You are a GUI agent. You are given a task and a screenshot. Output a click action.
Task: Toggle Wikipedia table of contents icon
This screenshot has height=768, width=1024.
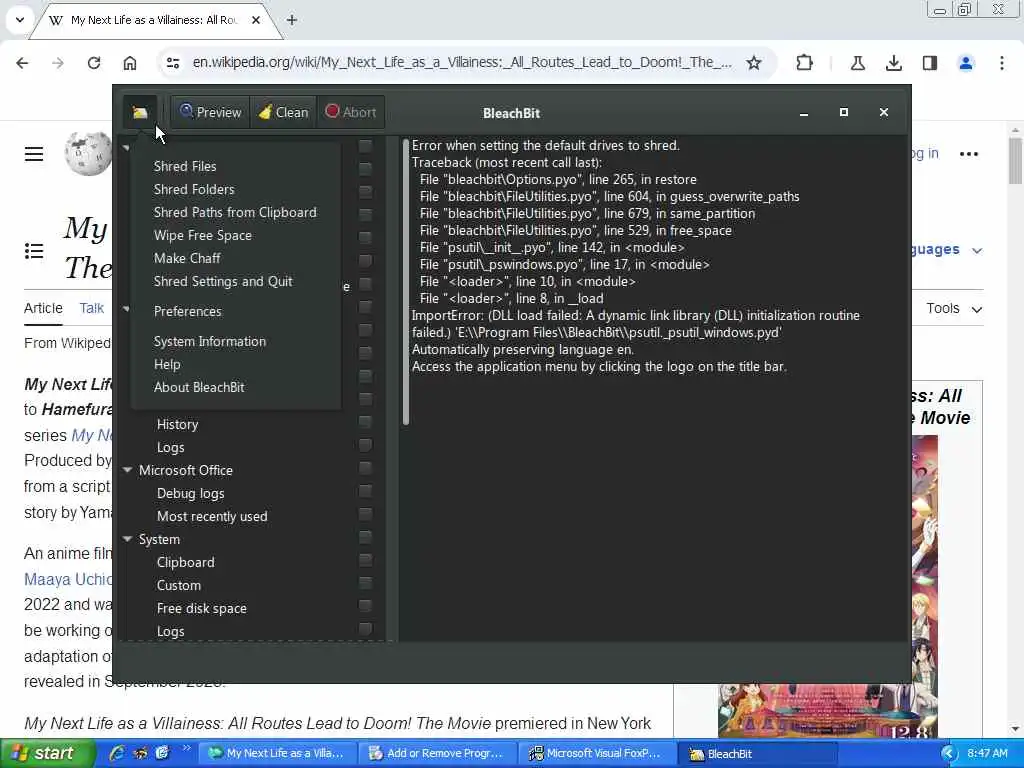pos(34,251)
